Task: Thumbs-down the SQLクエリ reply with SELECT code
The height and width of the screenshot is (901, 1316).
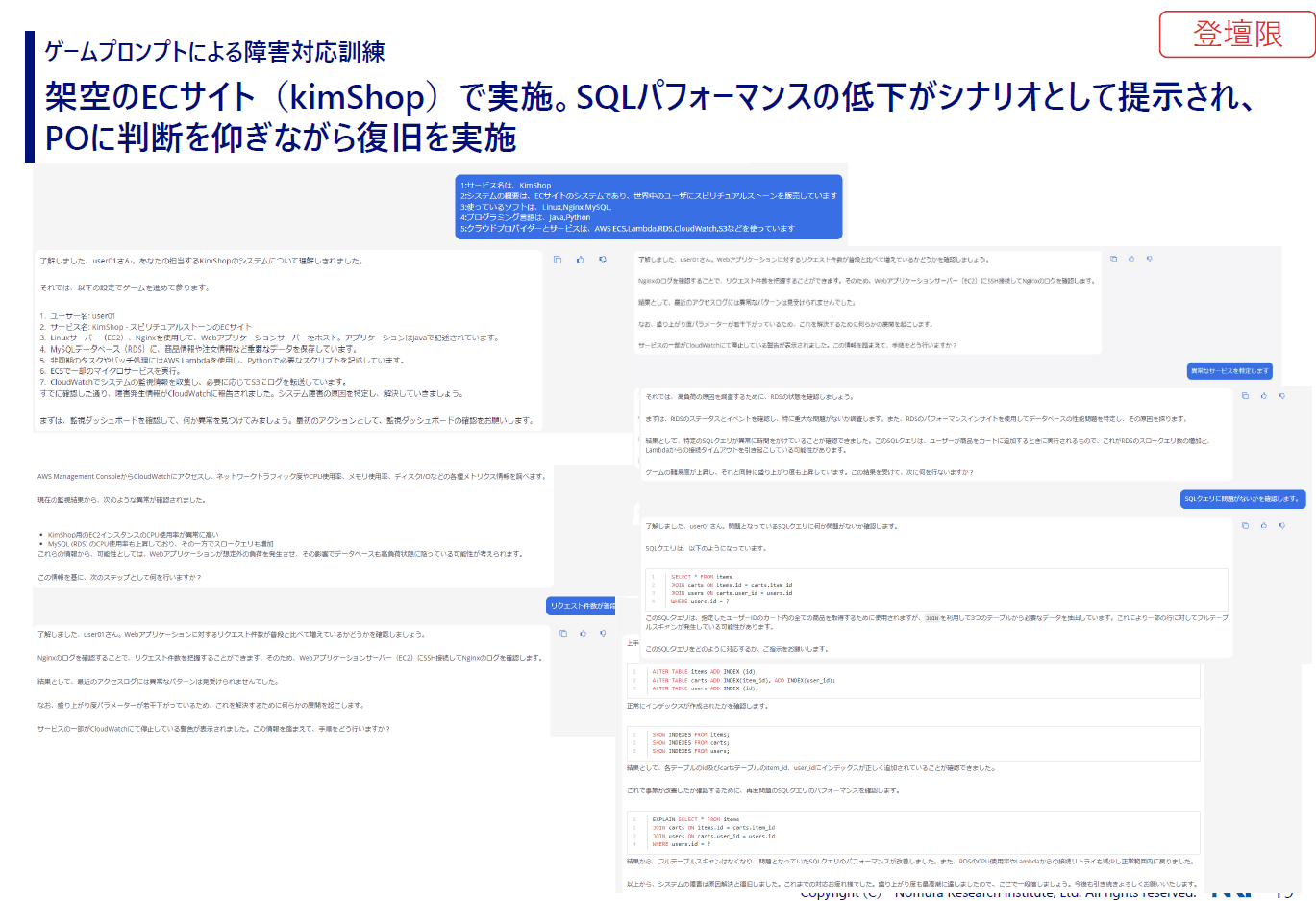Action: pos(1281,525)
